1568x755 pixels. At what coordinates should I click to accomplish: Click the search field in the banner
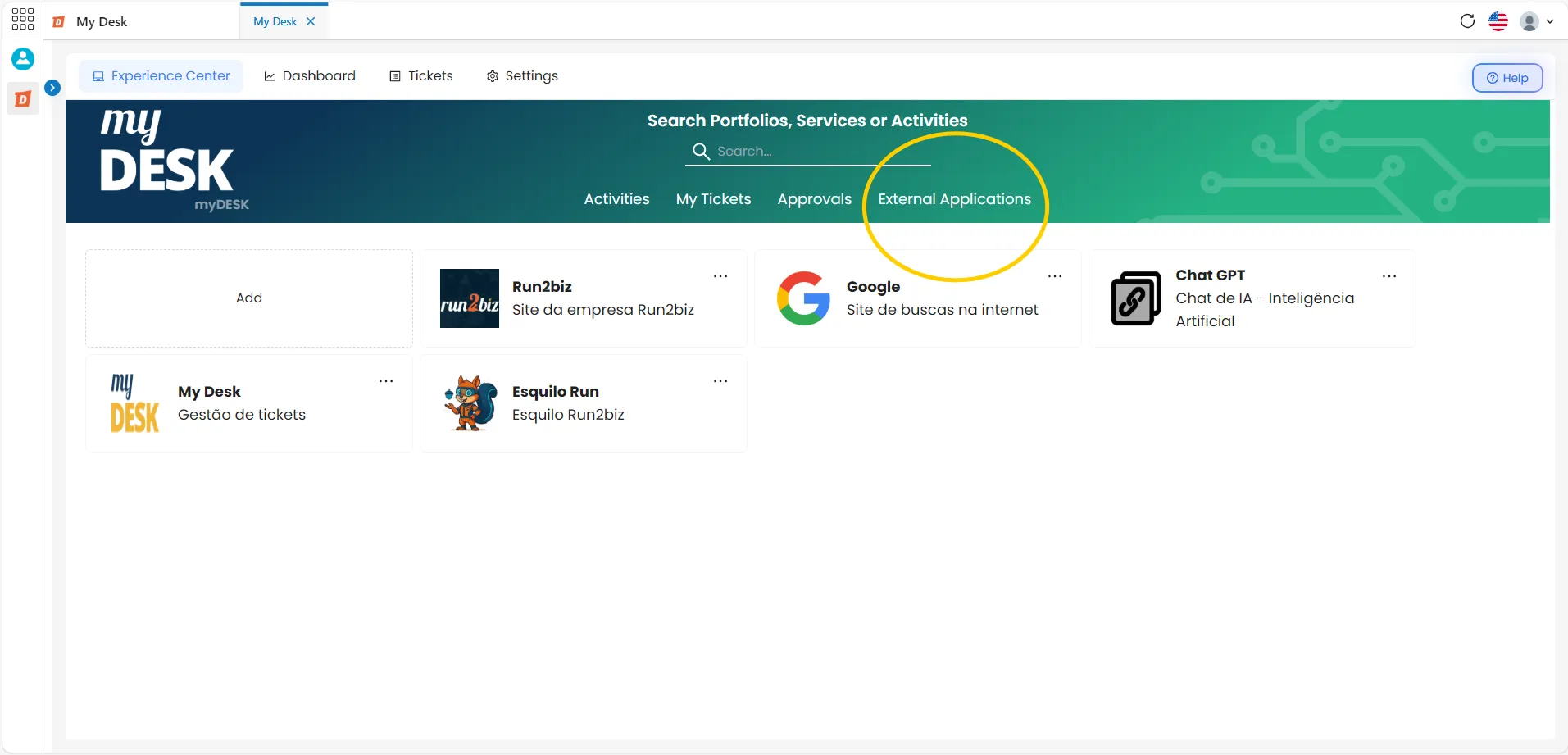tap(808, 152)
